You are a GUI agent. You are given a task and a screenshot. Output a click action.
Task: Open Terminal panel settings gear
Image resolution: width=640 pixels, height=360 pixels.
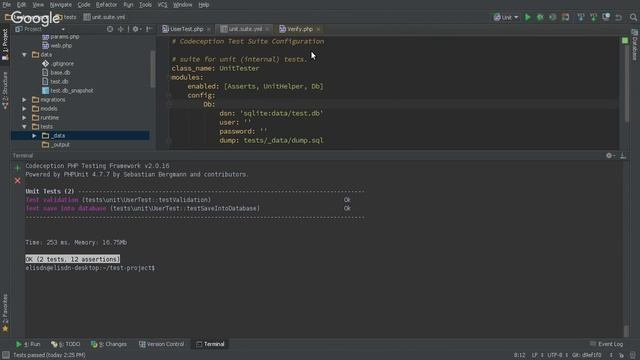pyautogui.click(x=610, y=156)
